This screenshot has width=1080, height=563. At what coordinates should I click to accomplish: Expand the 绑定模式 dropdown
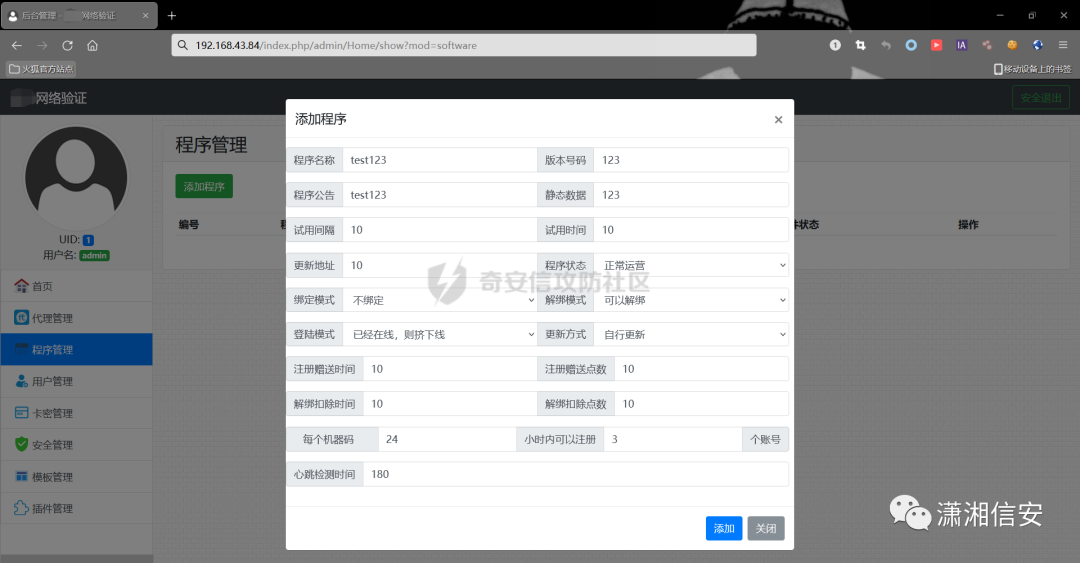coord(439,300)
